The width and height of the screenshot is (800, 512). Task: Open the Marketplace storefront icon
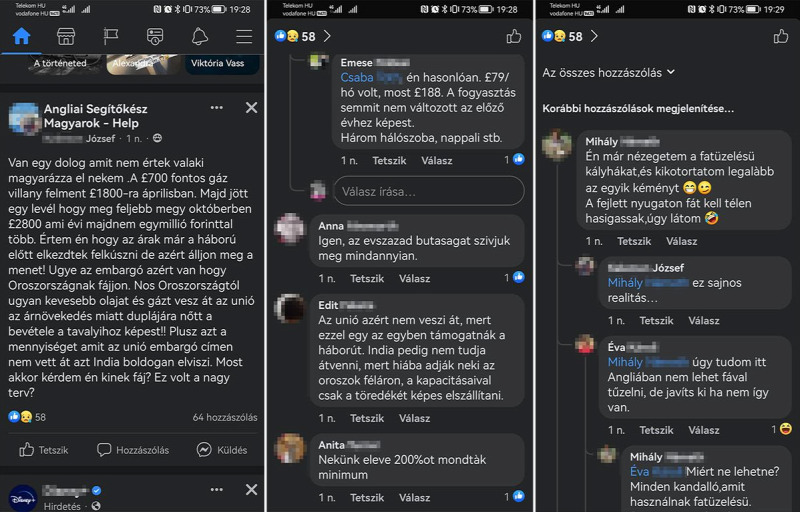point(66,36)
